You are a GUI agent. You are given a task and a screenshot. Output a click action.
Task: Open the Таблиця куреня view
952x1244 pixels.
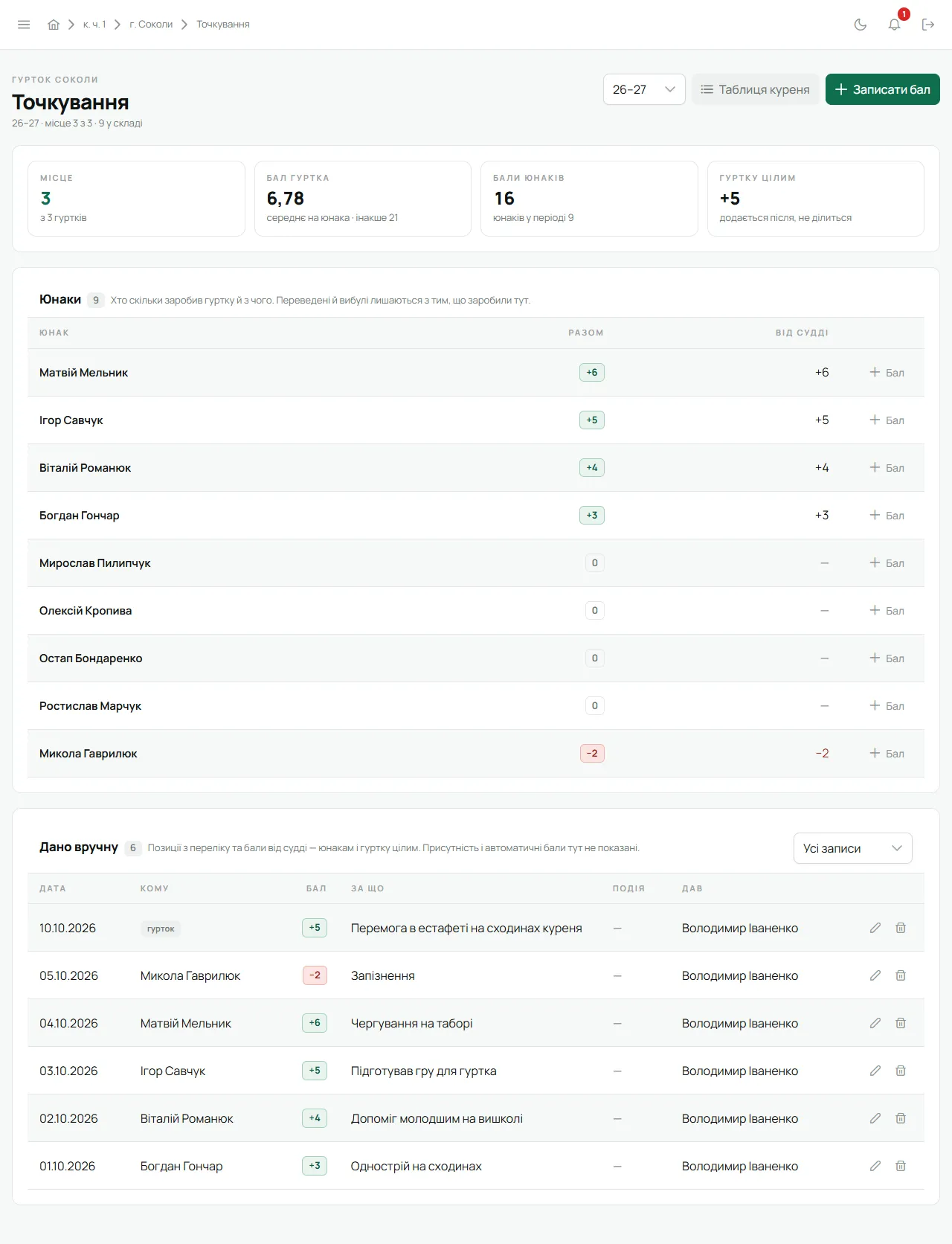tap(756, 89)
